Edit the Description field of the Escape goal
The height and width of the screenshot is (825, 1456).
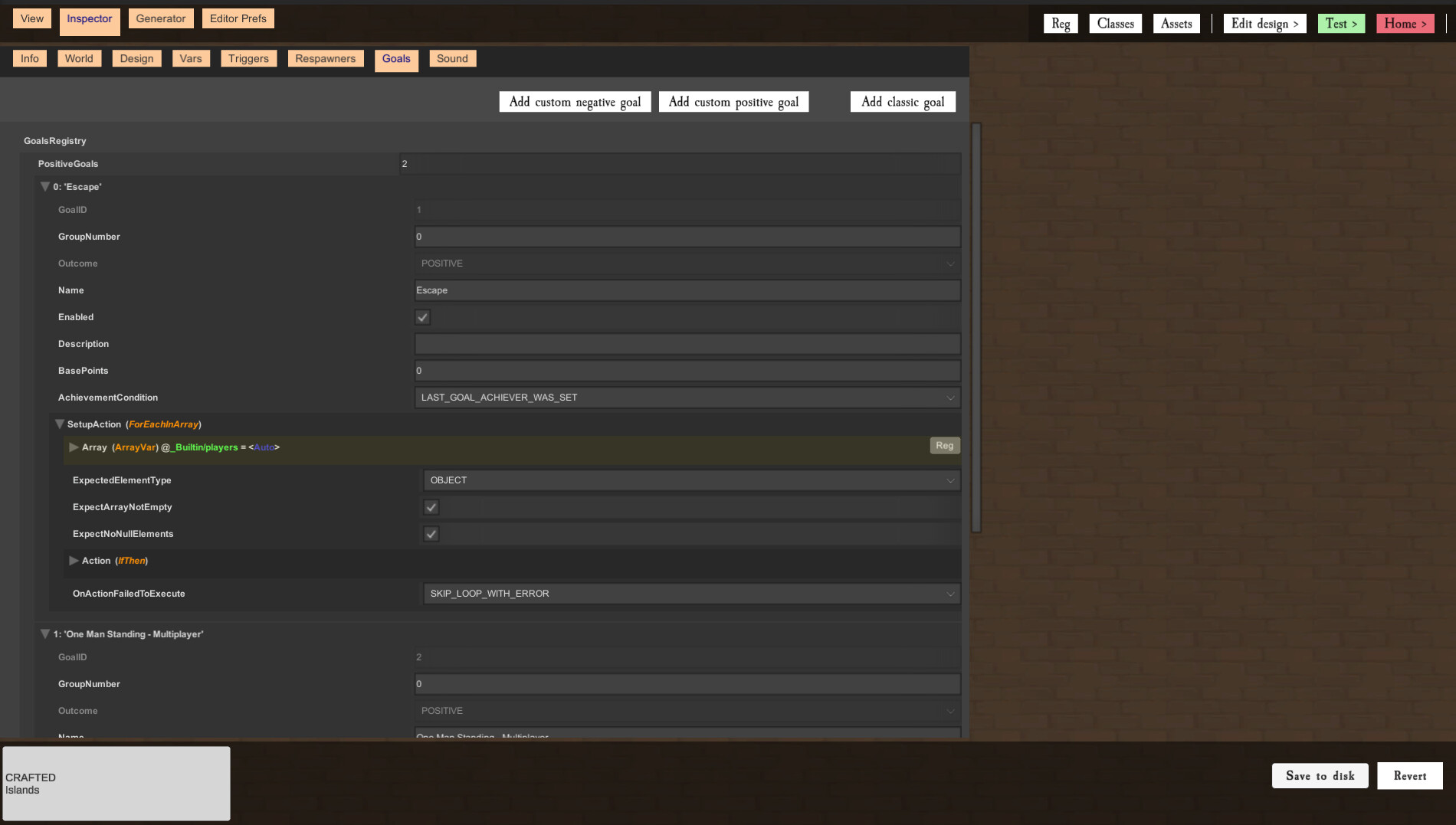[687, 343]
